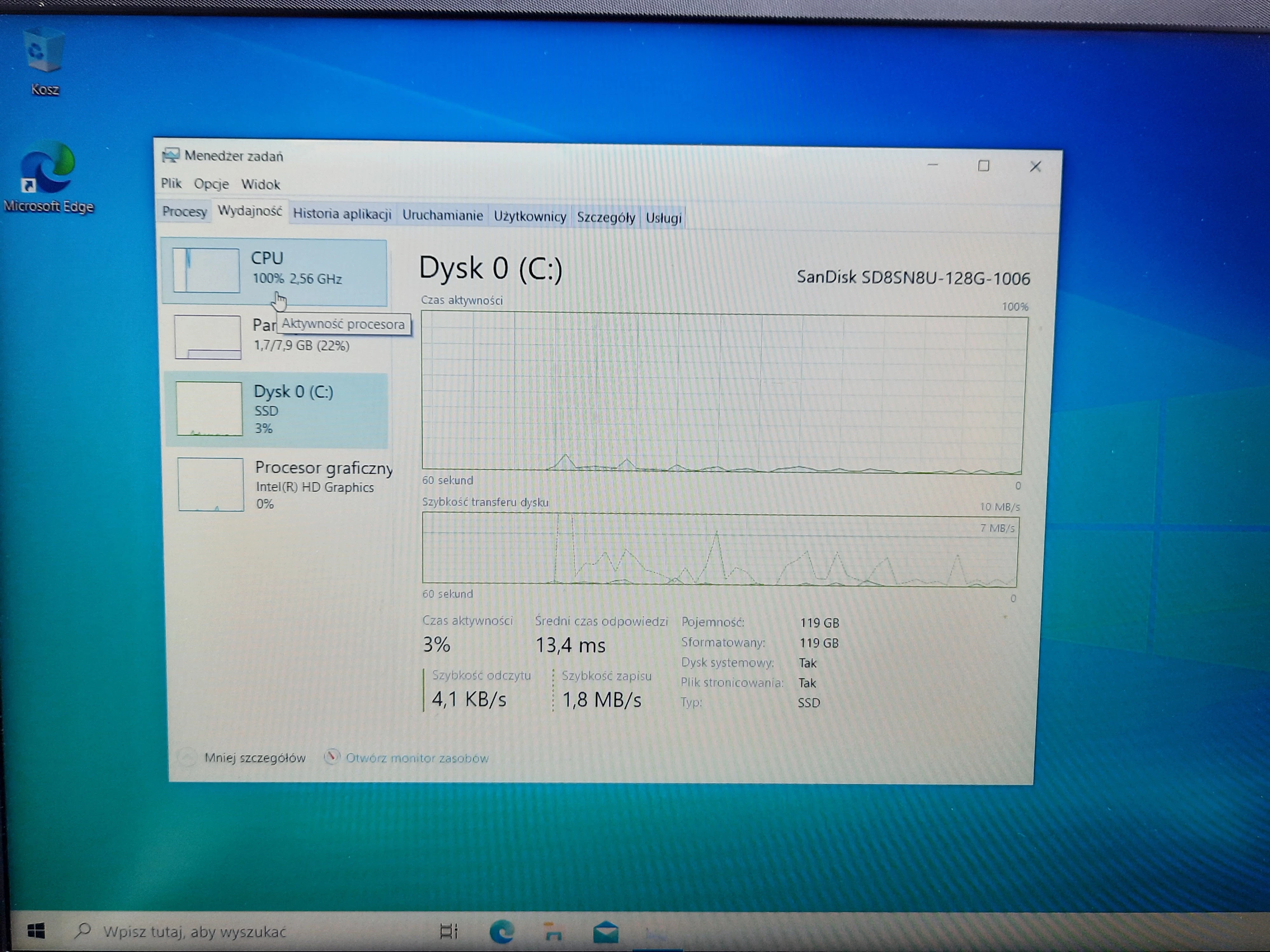Click the 100% 2,56 GHz CPU text
Image resolution: width=1270 pixels, height=952 pixels.
click(x=297, y=279)
